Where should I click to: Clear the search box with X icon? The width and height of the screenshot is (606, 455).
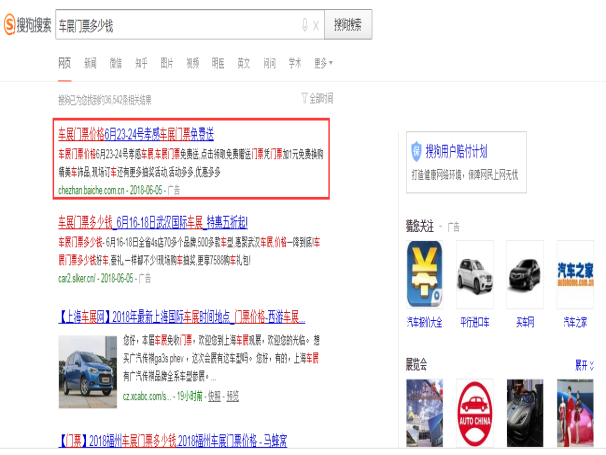(316, 26)
